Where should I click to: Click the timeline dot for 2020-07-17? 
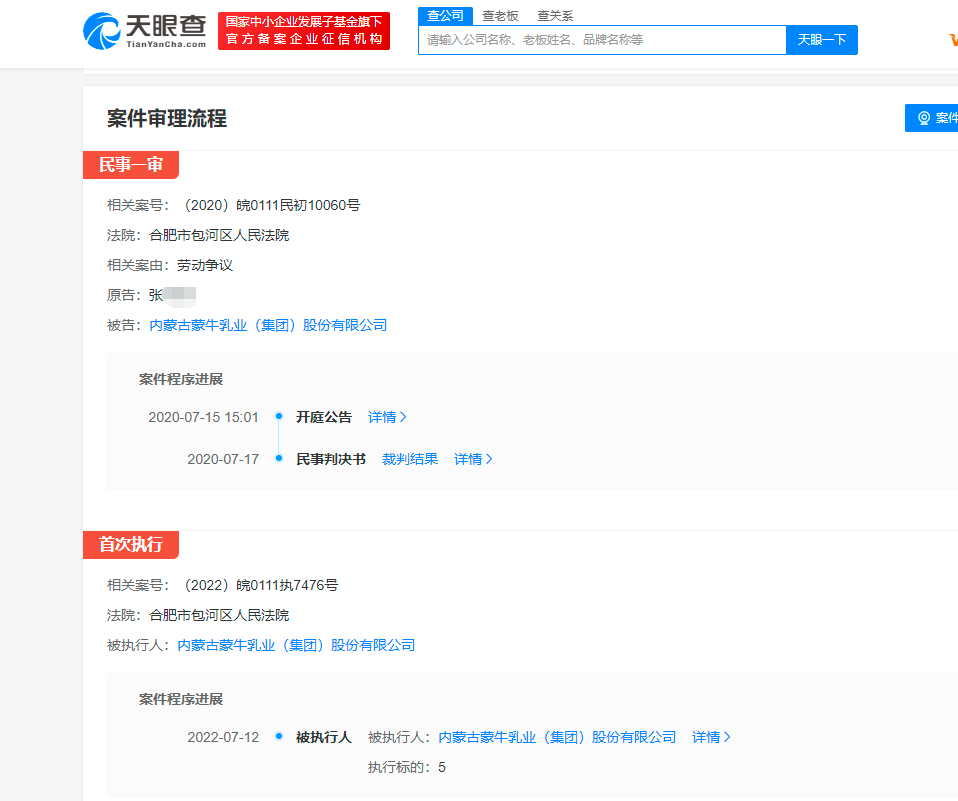click(x=279, y=459)
